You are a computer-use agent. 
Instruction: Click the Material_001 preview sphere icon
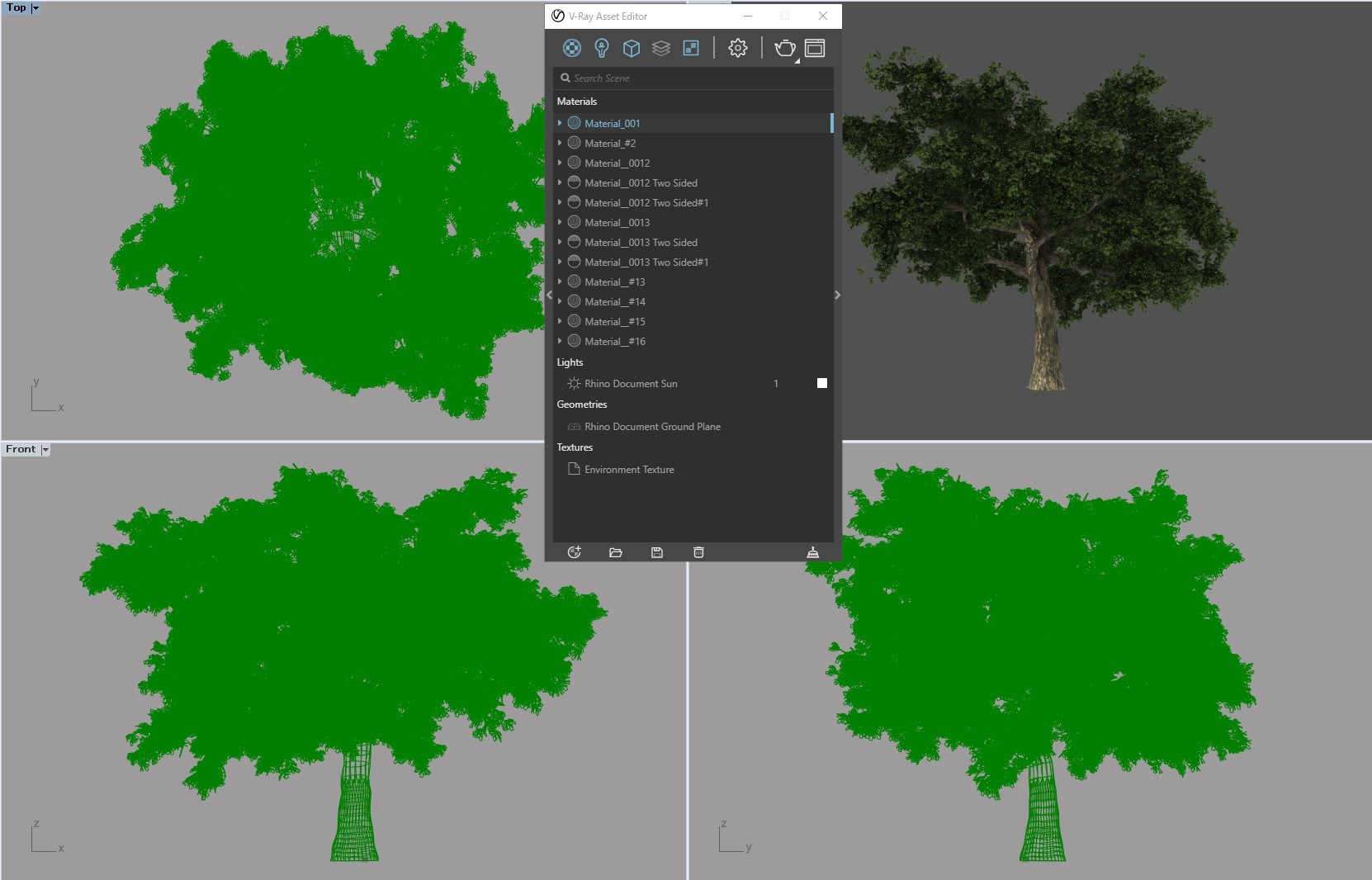[x=575, y=123]
